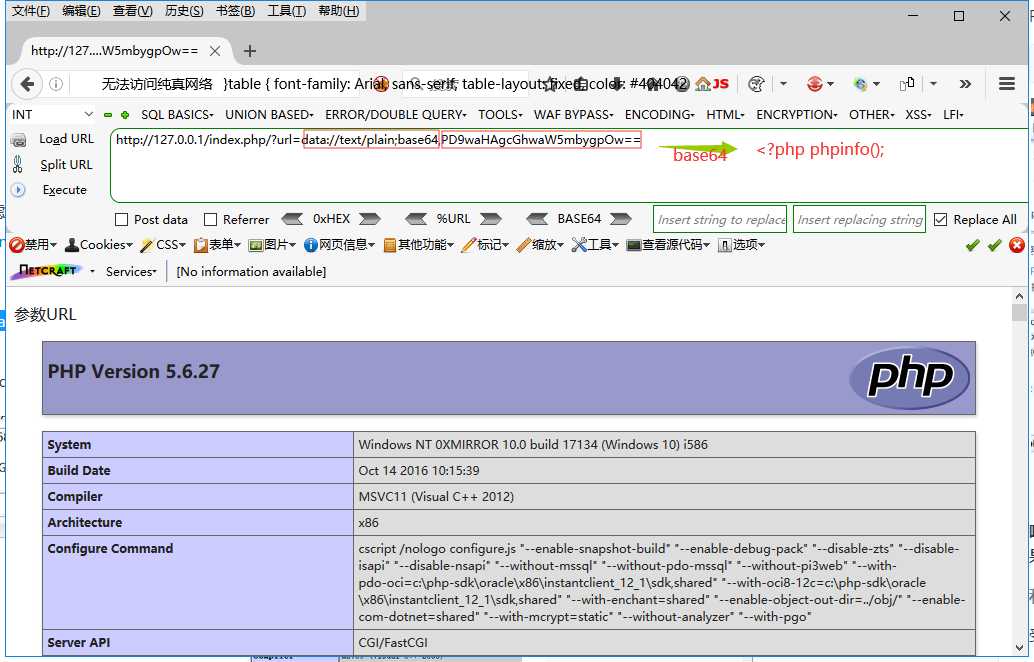Click the Split URL button
The image size is (1034, 662).
66,165
